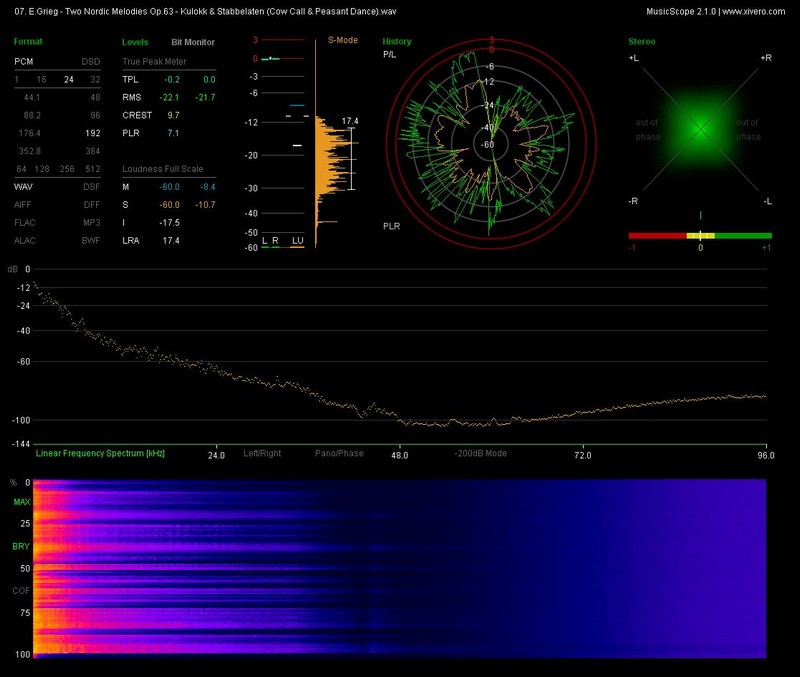Click the History panel heading
800x677 pixels.
click(x=397, y=41)
